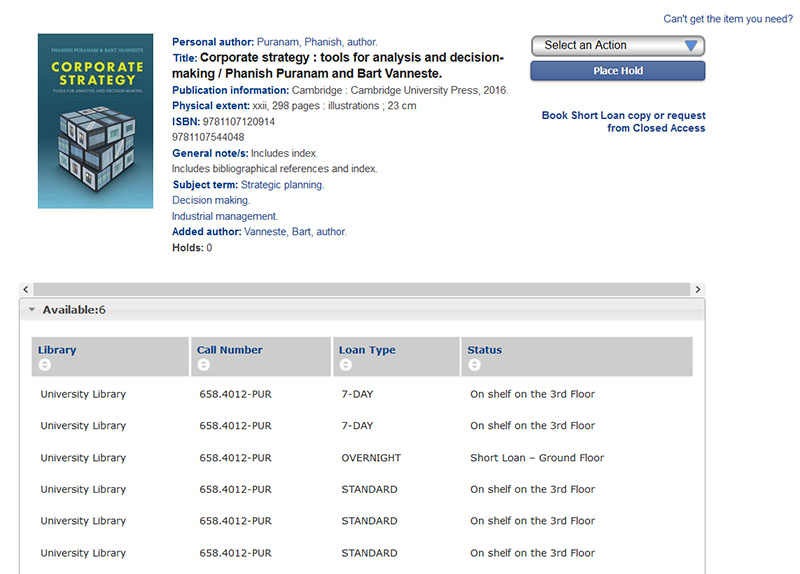Click the scroll left arrow
The height and width of the screenshot is (574, 800).
pos(26,289)
